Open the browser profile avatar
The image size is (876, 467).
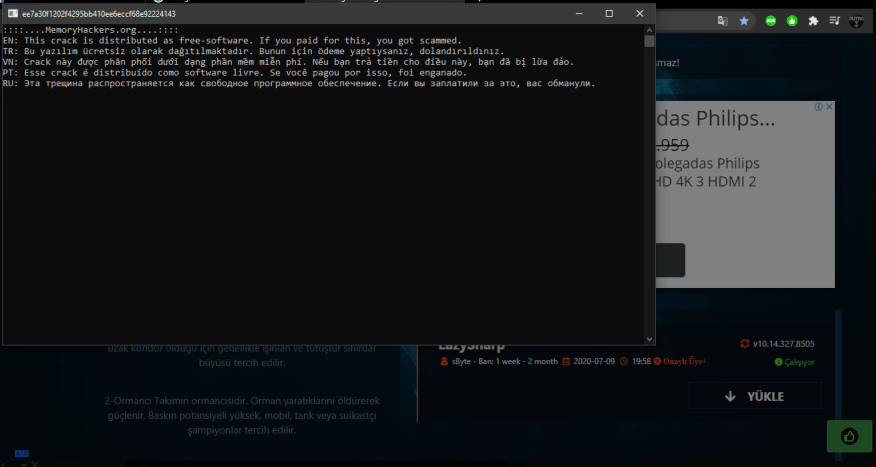coord(856,21)
